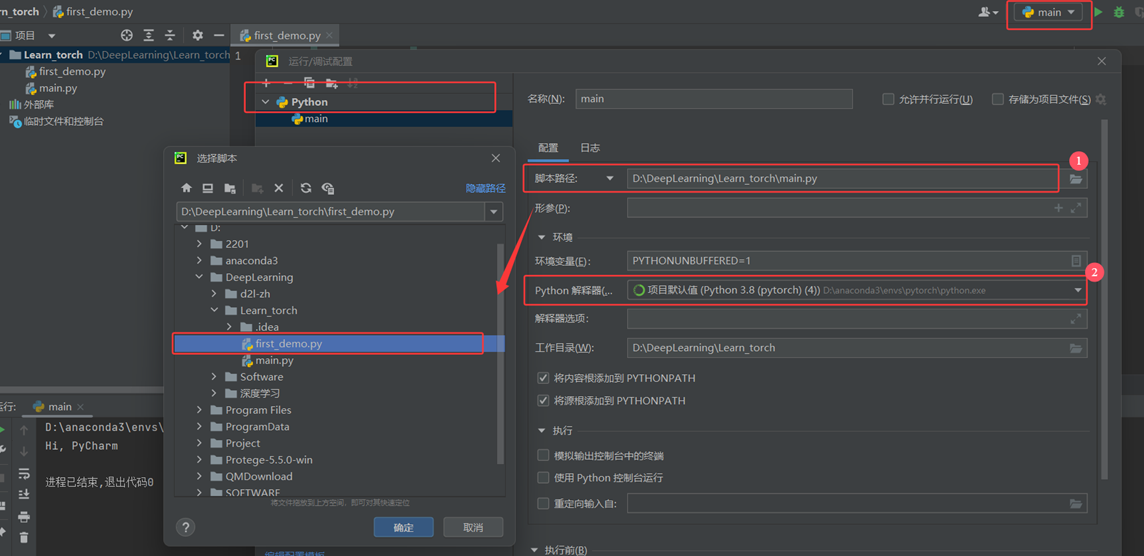Browse for the 工作目录 folder
This screenshot has width=1144, height=556.
[1075, 348]
